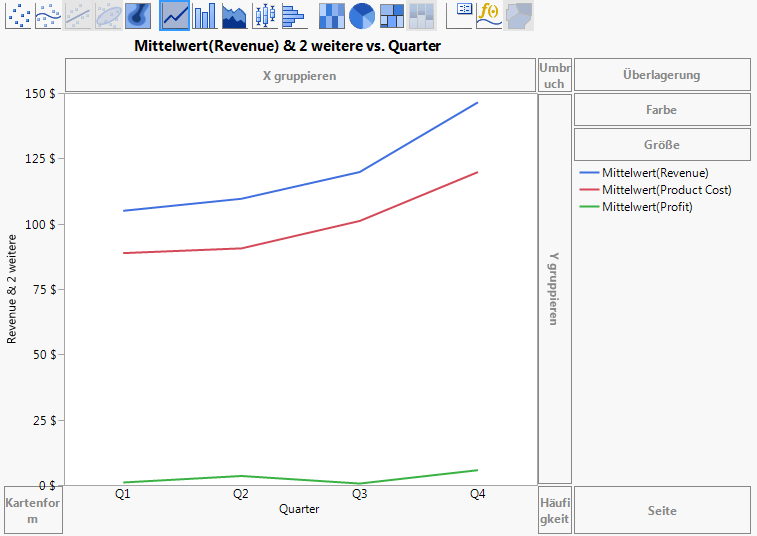Click the red Product Cost legend line swatch
757x536 pixels.
click(589, 190)
